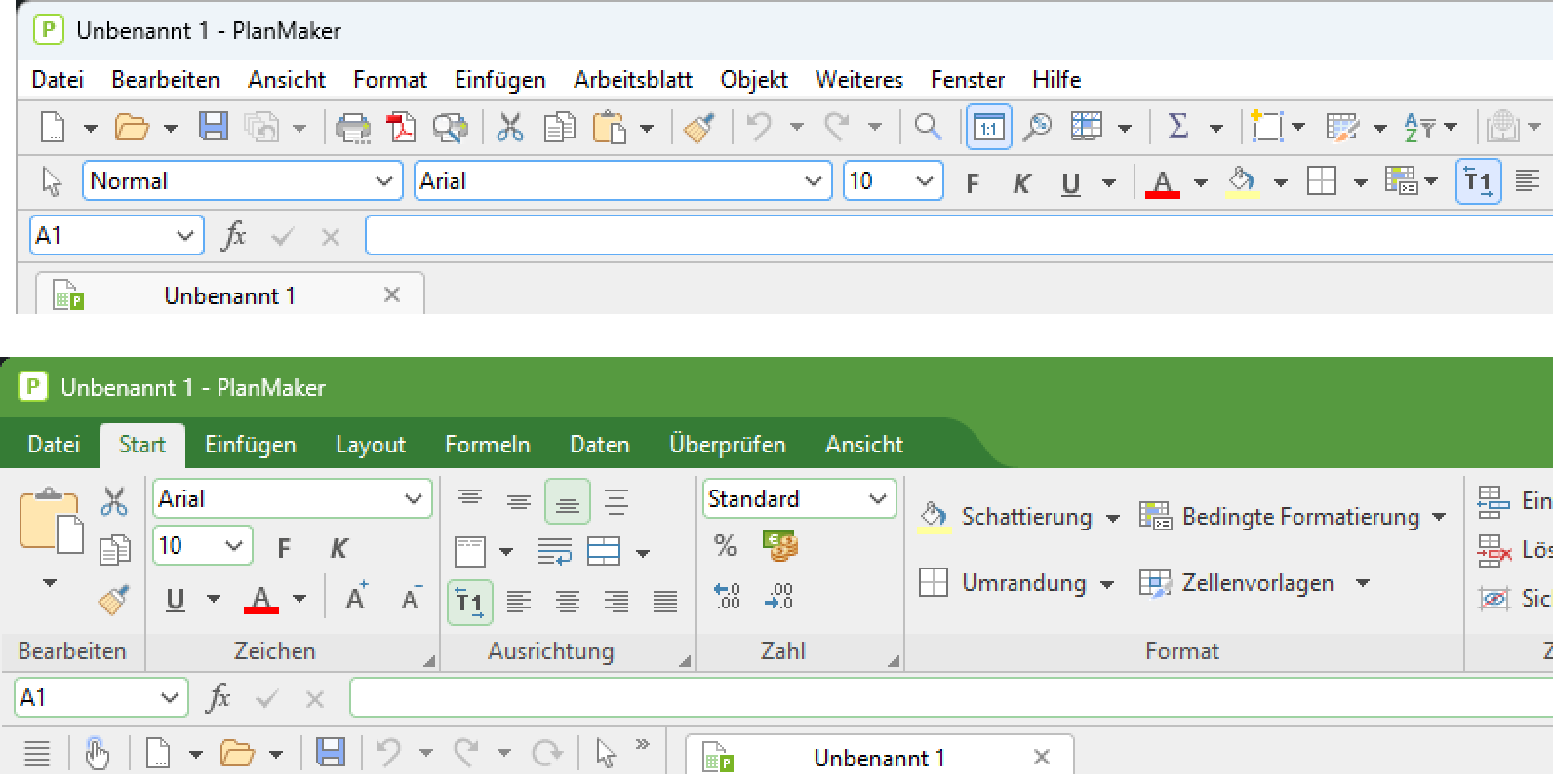Select the Format painter brush in the classic toolbar
The image size is (1553, 784).
pyautogui.click(x=699, y=127)
